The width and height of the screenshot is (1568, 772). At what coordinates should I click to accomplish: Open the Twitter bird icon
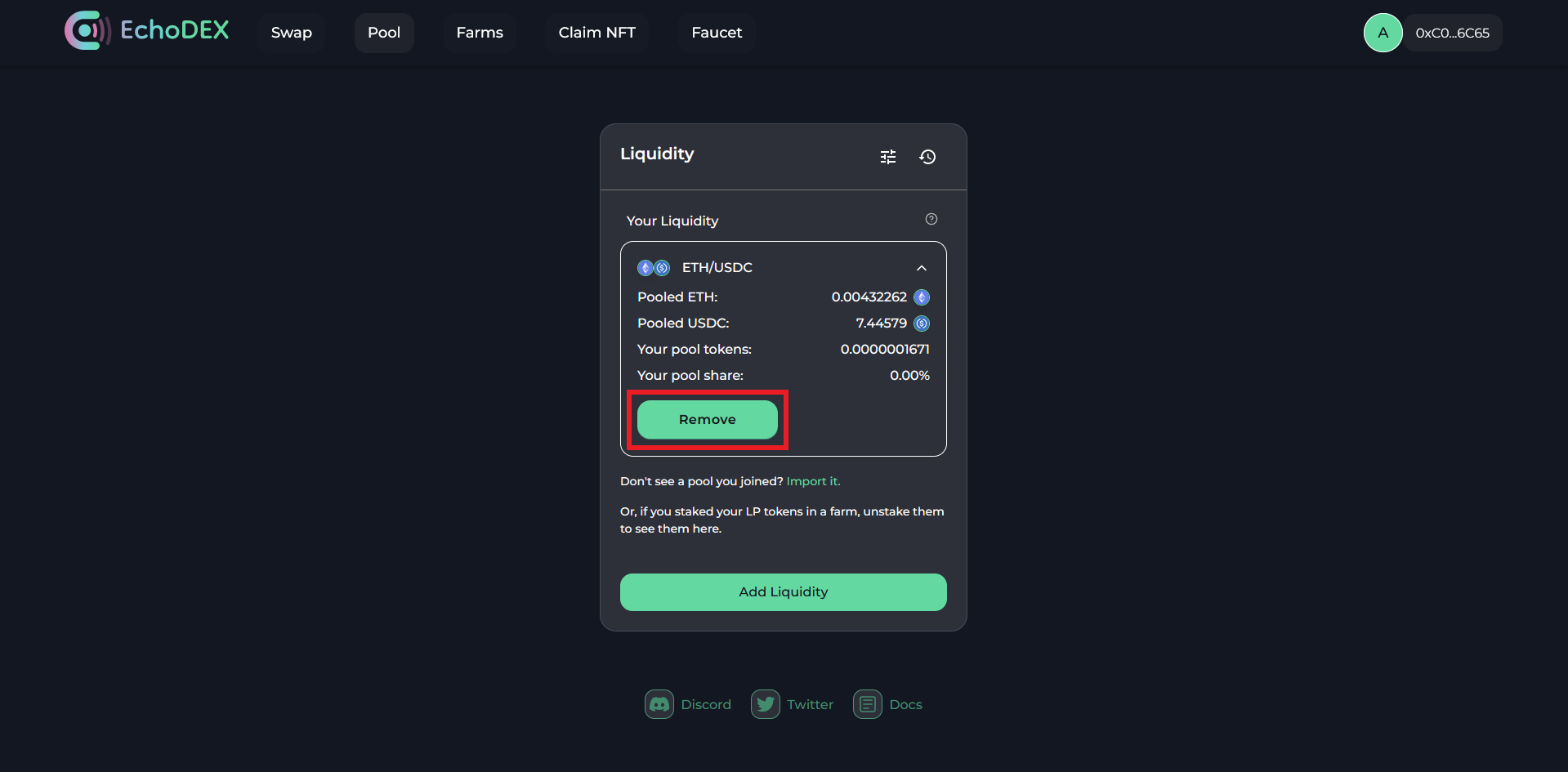tap(766, 704)
